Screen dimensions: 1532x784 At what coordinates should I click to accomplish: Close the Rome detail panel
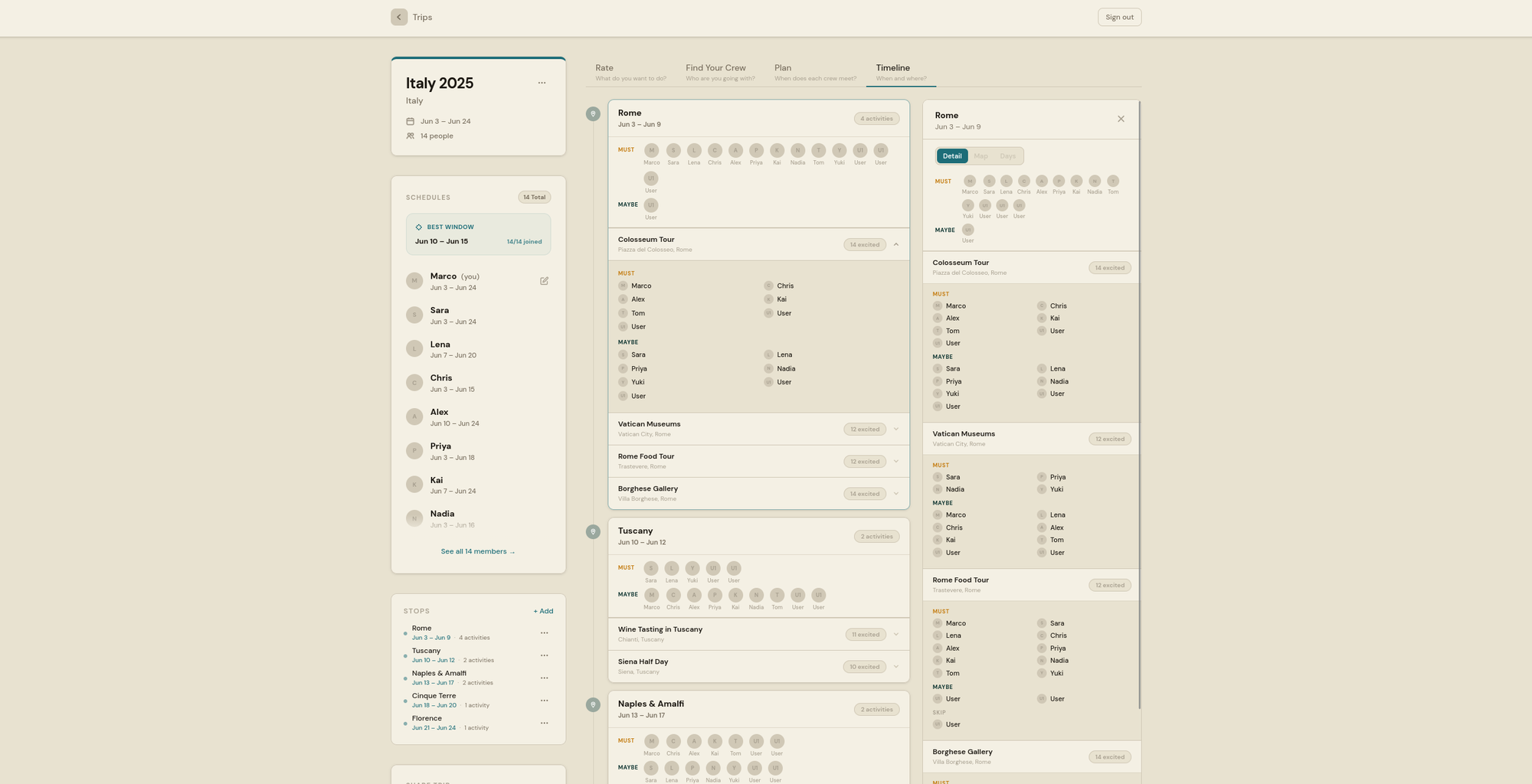[x=1121, y=119]
